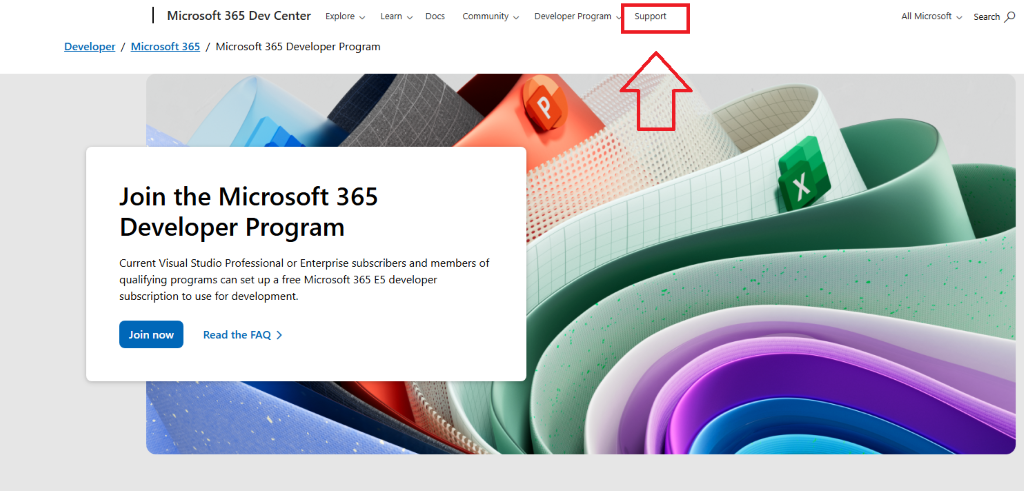The height and width of the screenshot is (491, 1024).
Task: Click the Microsoft 365 Developer Program breadcrumb text
Action: (298, 46)
